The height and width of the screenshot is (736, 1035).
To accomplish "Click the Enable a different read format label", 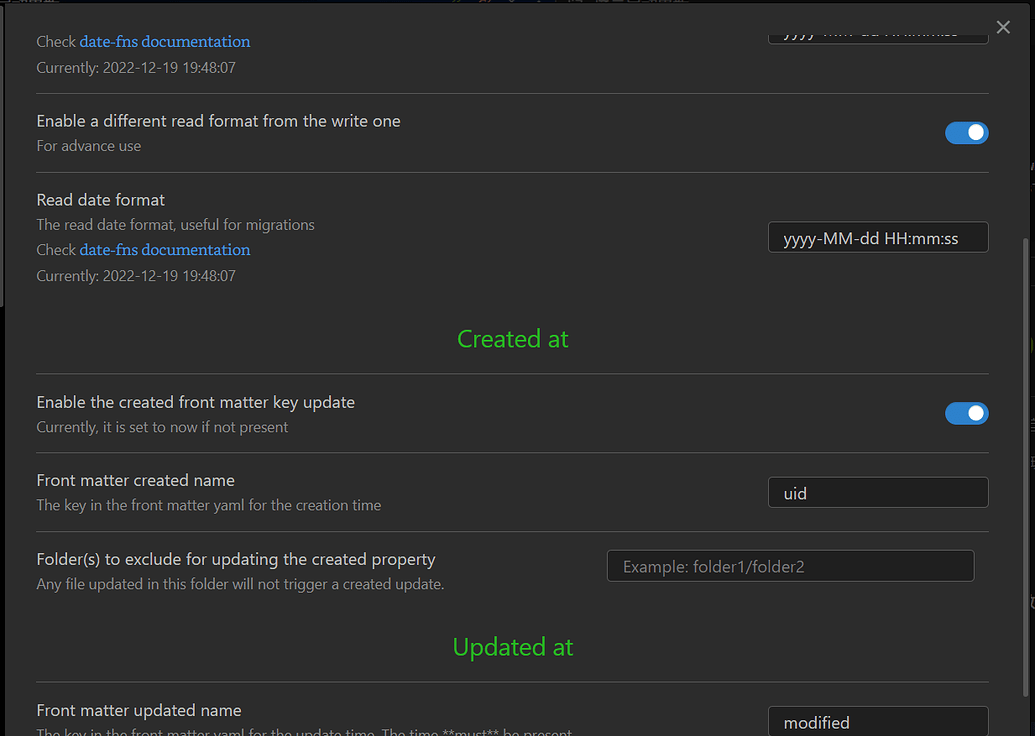I will point(218,121).
